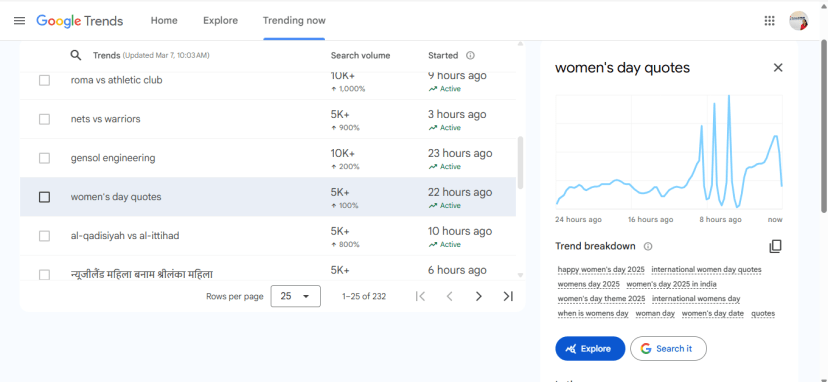
Task: Close the women's day quotes panel
Action: tap(778, 68)
